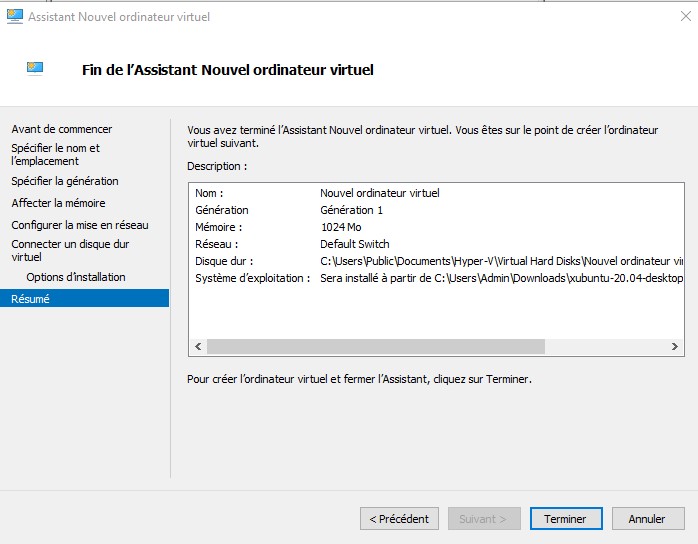Click the xubuntu-20.04 installation source path
Image resolution: width=698 pixels, height=544 pixels.
502,278
